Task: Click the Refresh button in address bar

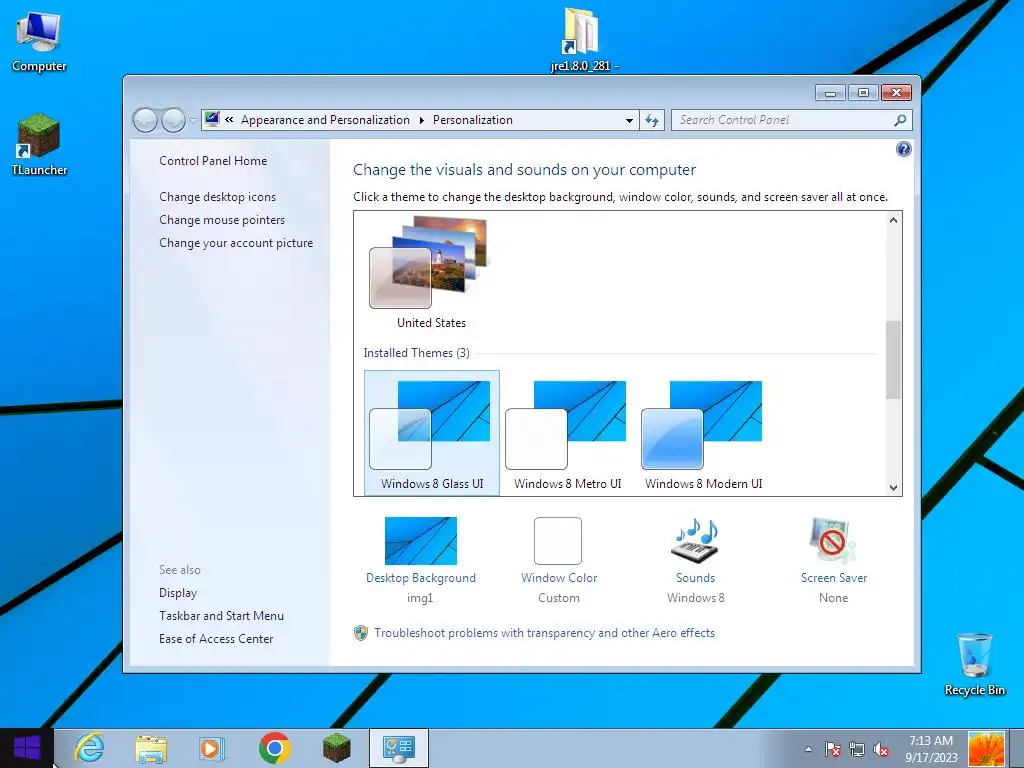Action: [x=652, y=120]
